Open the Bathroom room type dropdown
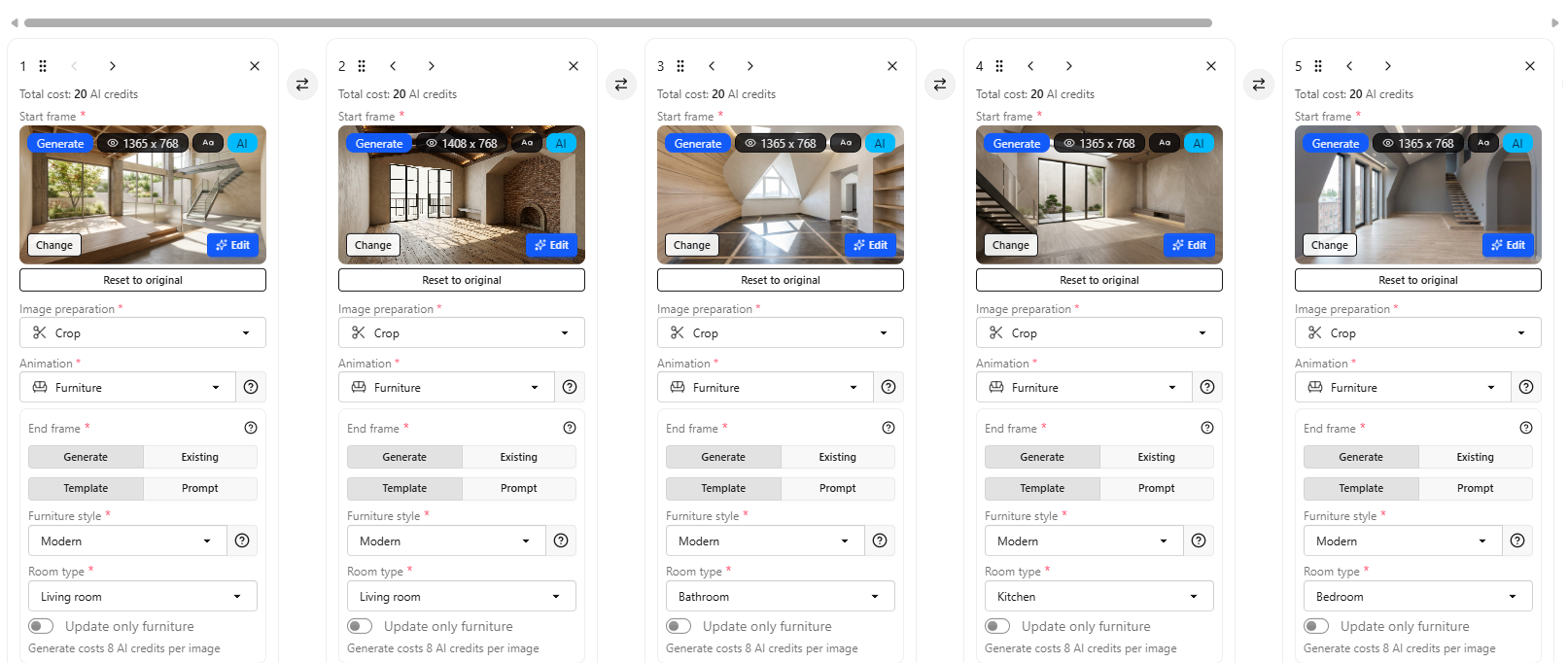The width and height of the screenshot is (1568, 663). click(x=781, y=596)
